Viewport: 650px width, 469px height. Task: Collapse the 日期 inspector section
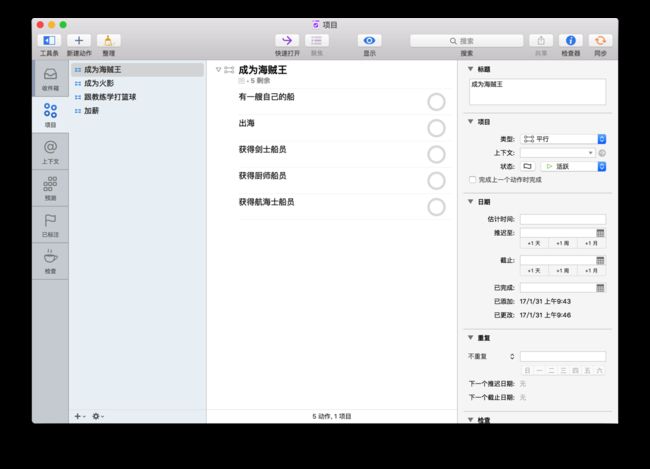click(x=471, y=202)
